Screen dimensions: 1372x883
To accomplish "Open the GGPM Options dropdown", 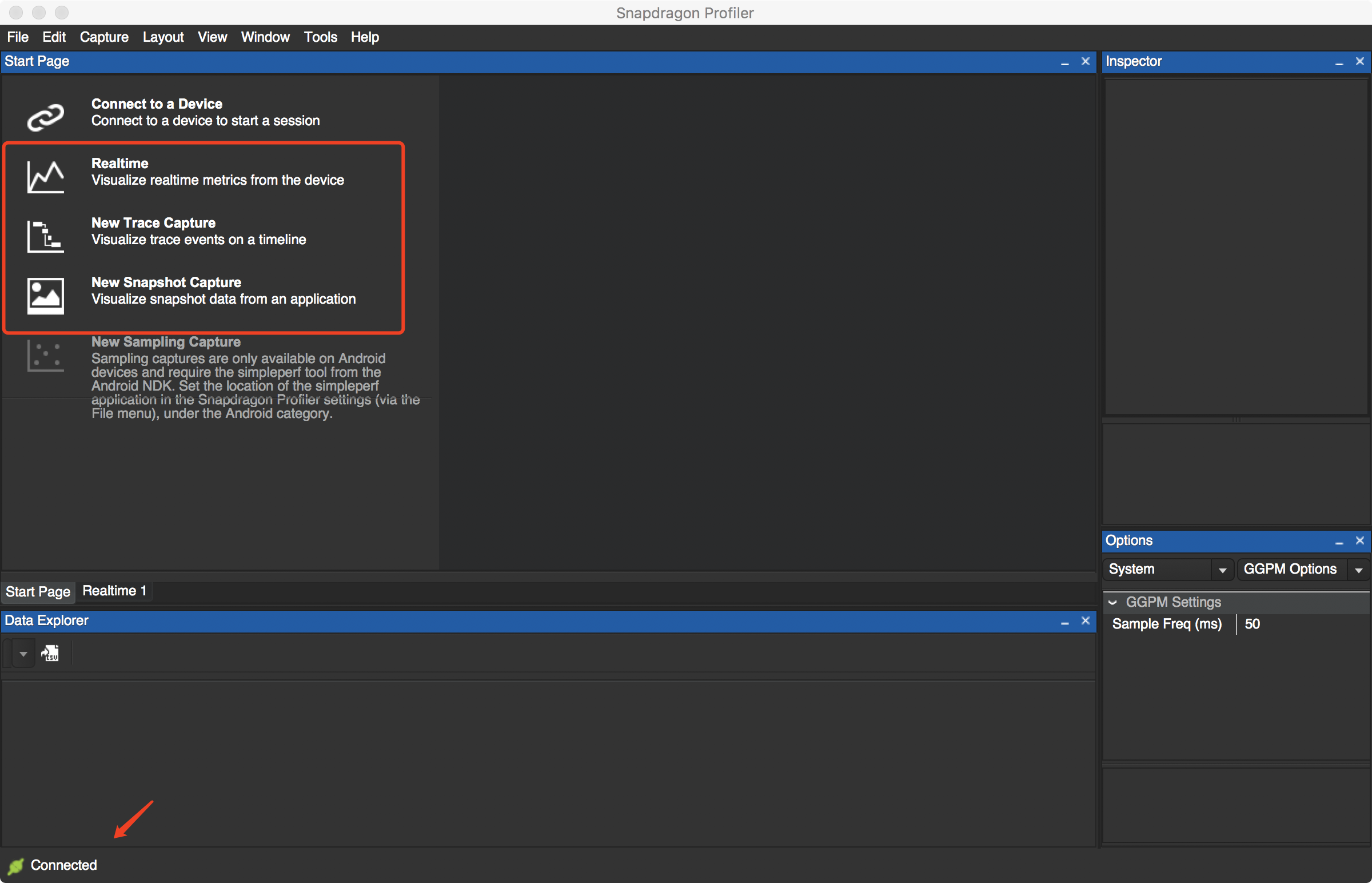I will click(1358, 570).
